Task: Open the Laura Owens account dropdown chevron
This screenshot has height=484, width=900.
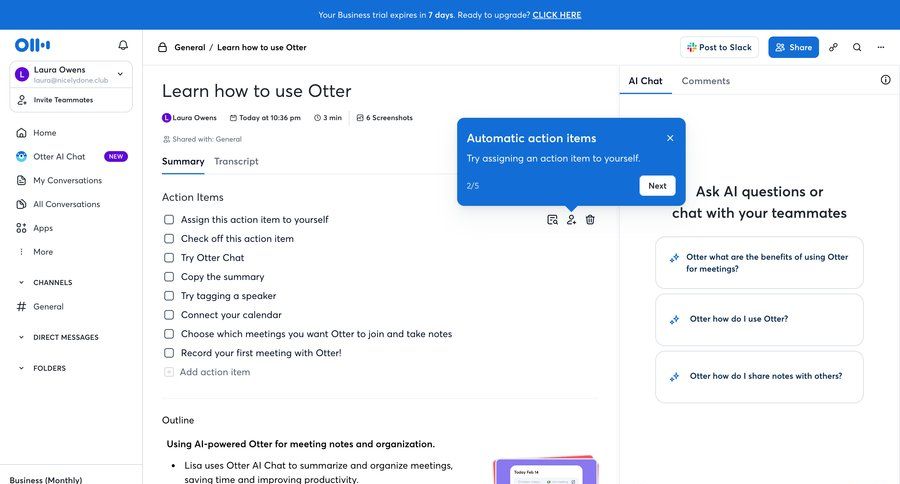Action: pos(120,73)
